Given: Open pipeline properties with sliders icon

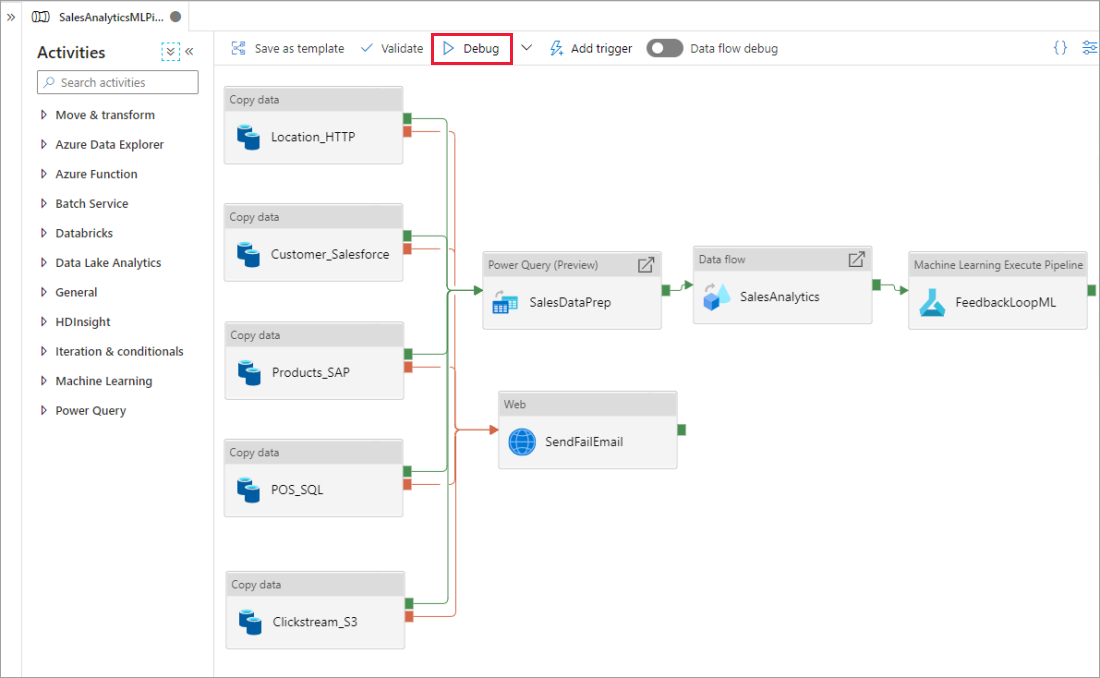Looking at the screenshot, I should tap(1089, 47).
